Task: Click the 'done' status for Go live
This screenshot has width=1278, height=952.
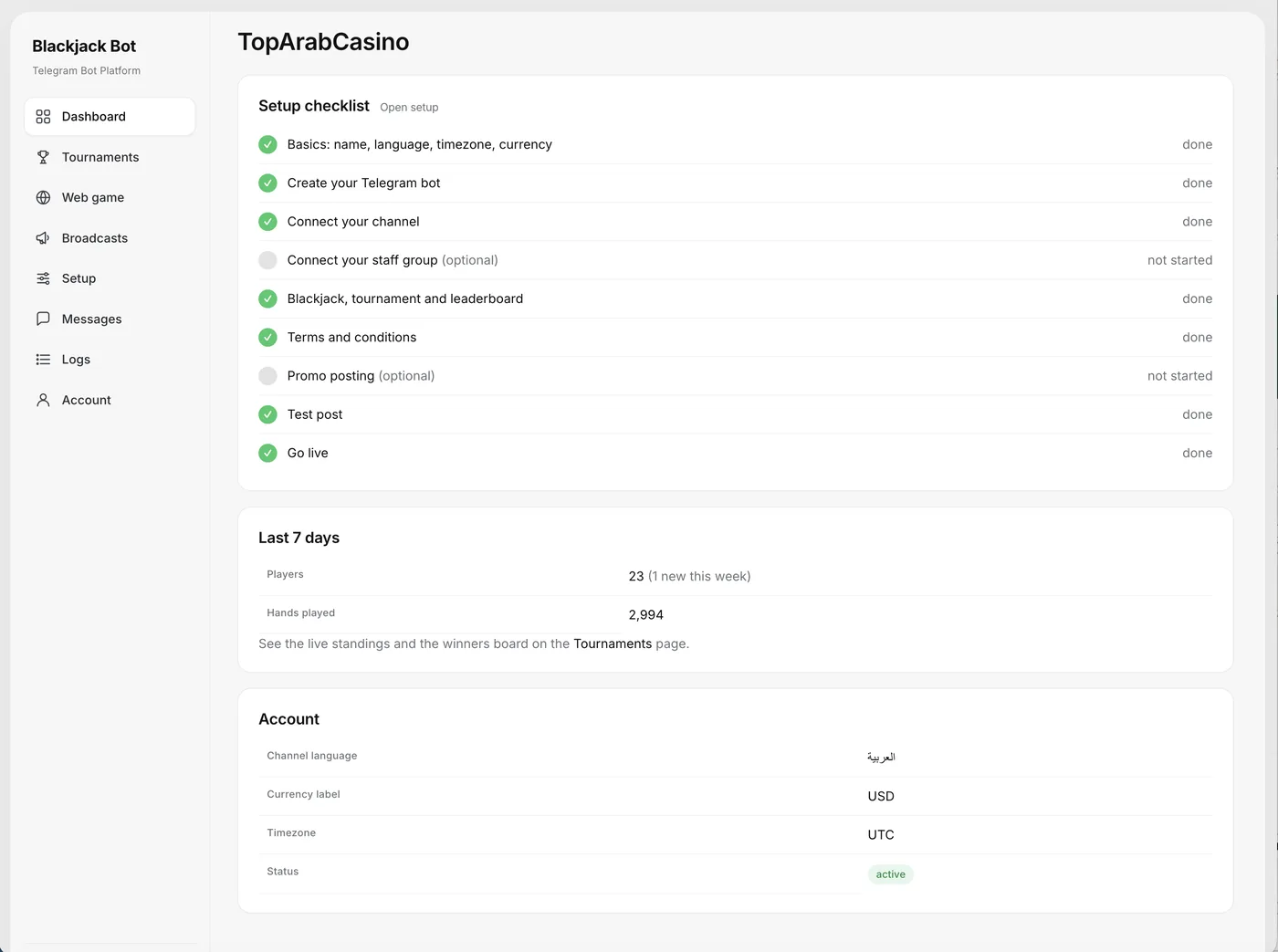Action: pyautogui.click(x=1197, y=453)
